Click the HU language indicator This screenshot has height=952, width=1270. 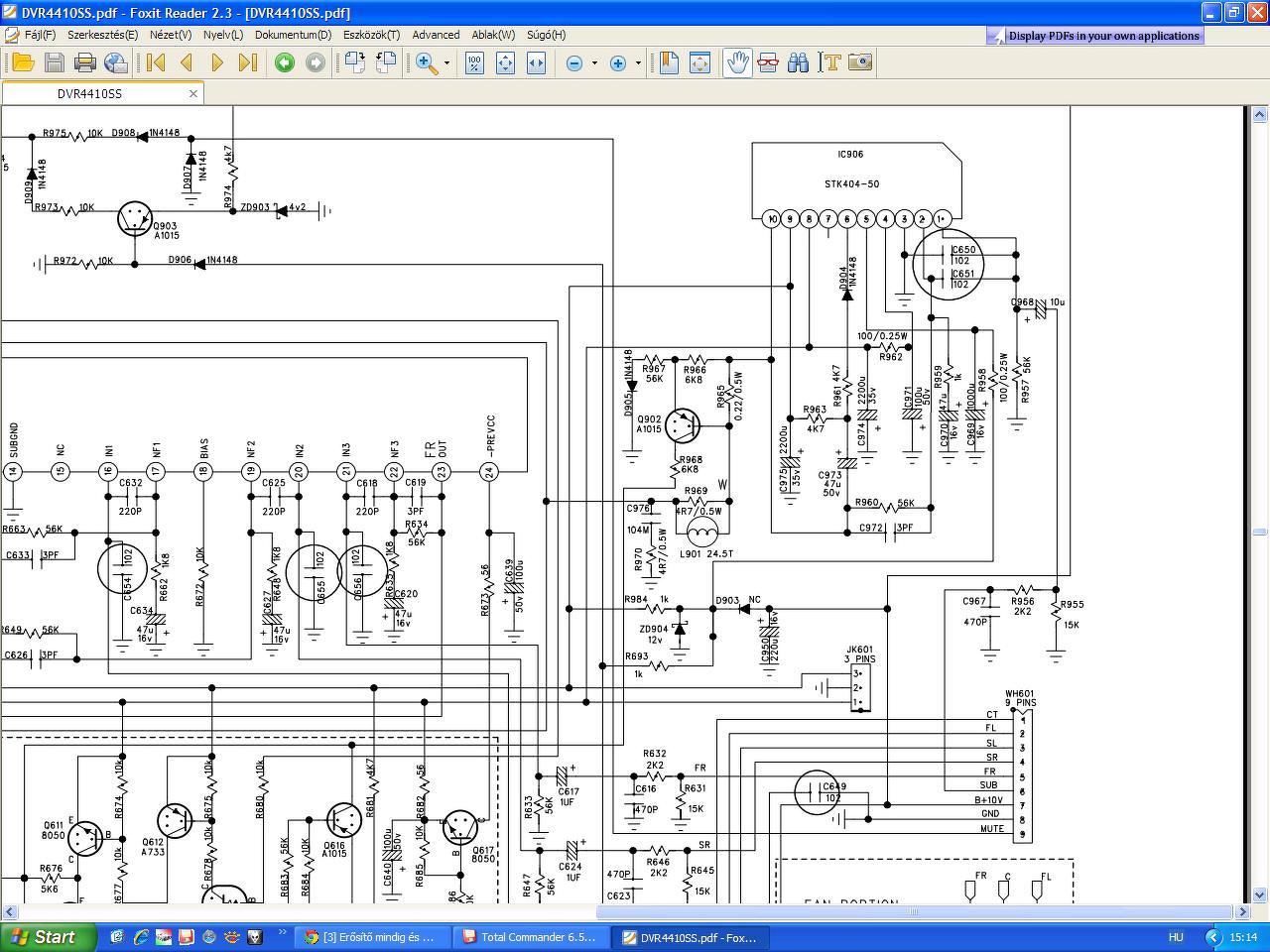click(x=1176, y=937)
